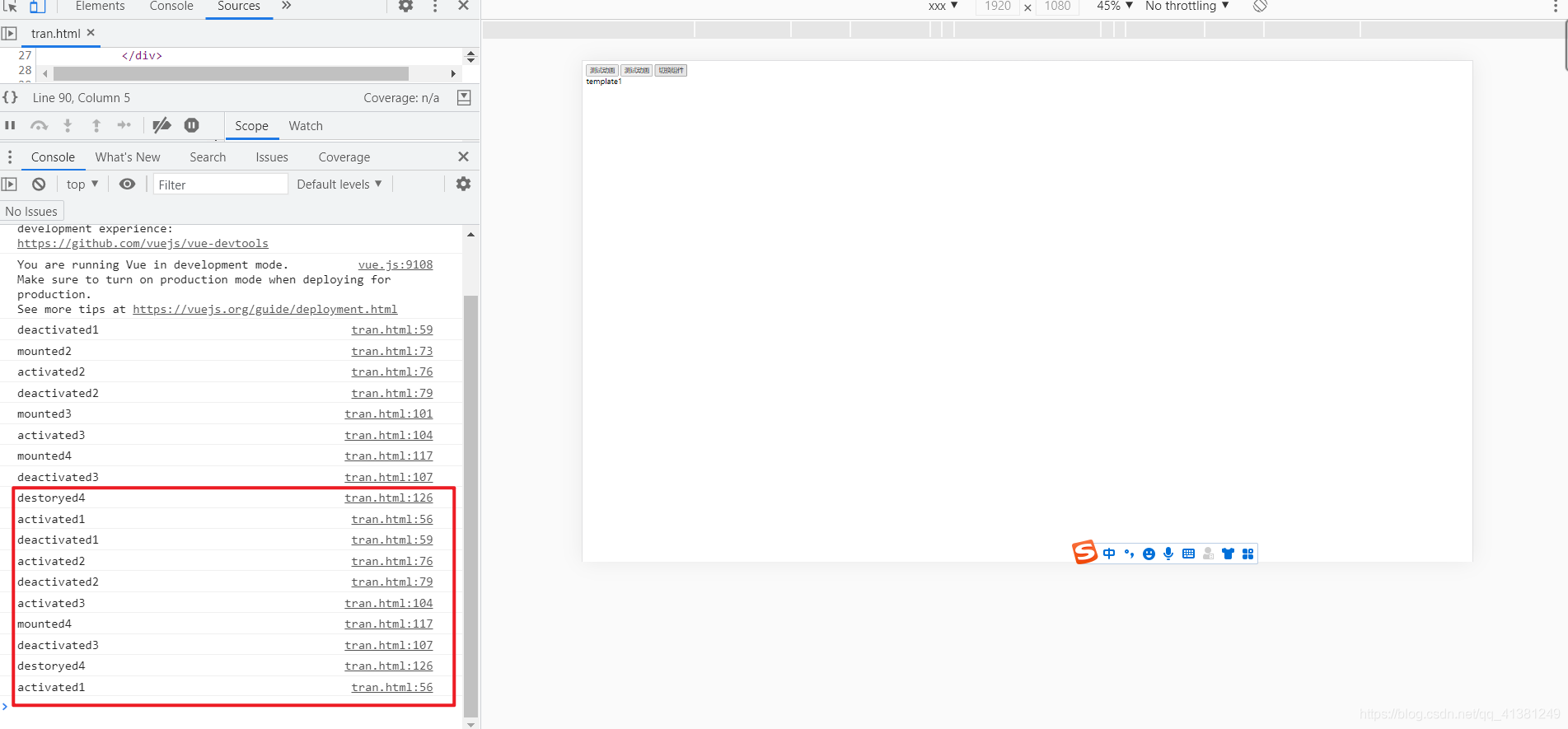This screenshot has width=1568, height=729.
Task: Open the vuejs.org deployment guide link
Action: click(x=265, y=310)
